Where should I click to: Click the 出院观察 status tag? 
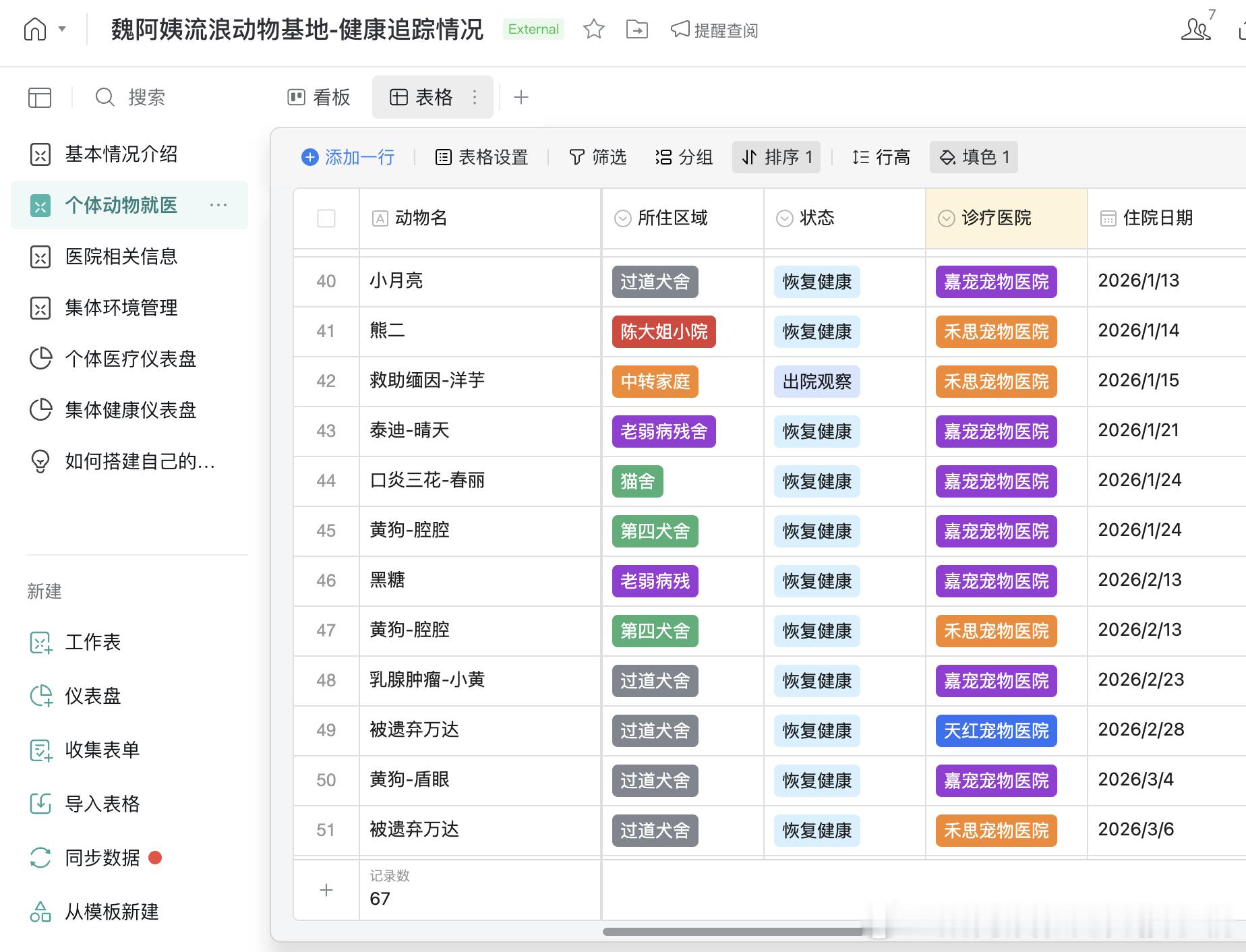click(x=817, y=382)
